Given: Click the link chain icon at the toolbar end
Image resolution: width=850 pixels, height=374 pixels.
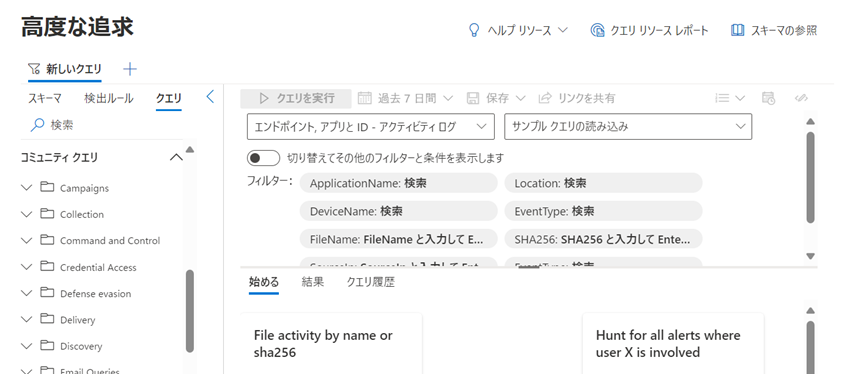Looking at the screenshot, I should pos(801,98).
